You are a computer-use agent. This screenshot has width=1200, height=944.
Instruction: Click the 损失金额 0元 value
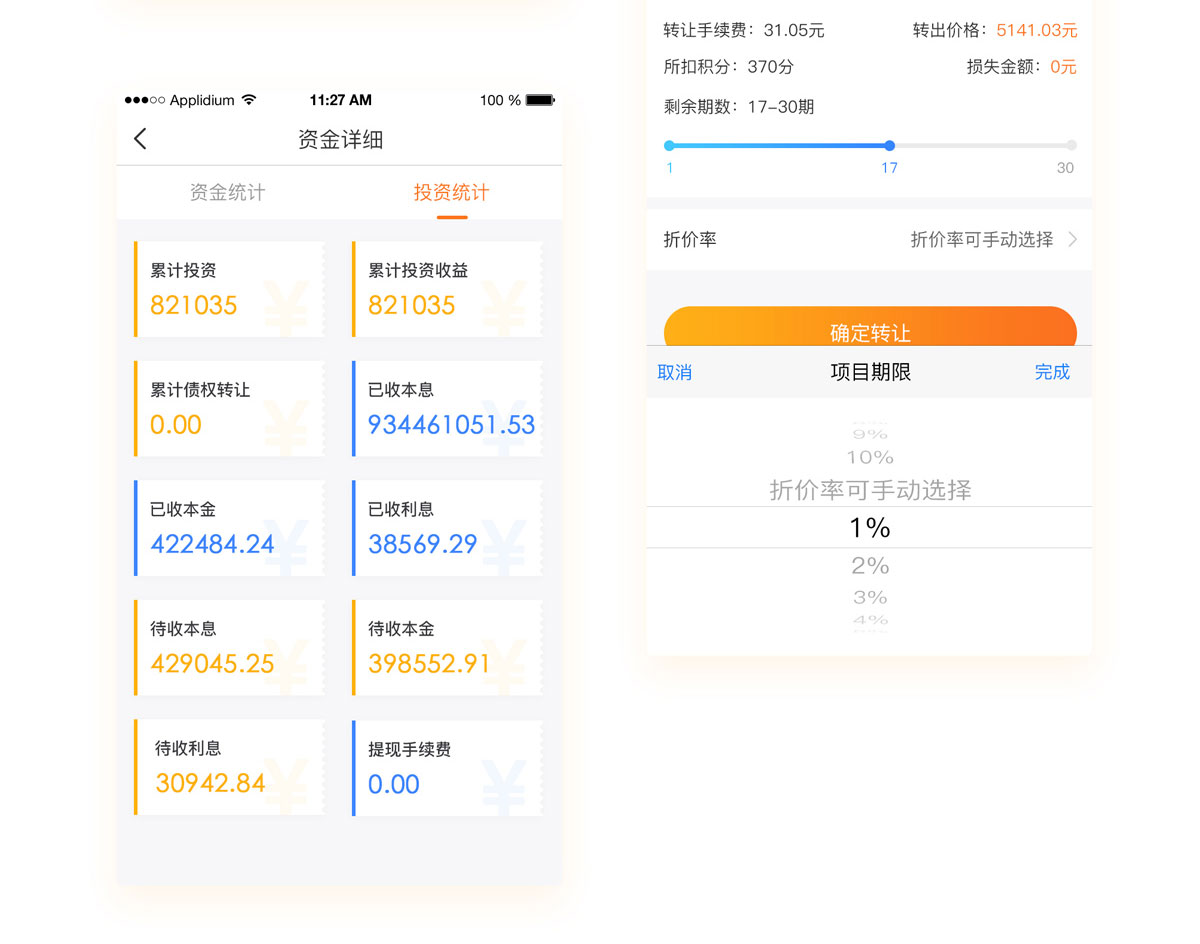pyautogui.click(x=1063, y=67)
